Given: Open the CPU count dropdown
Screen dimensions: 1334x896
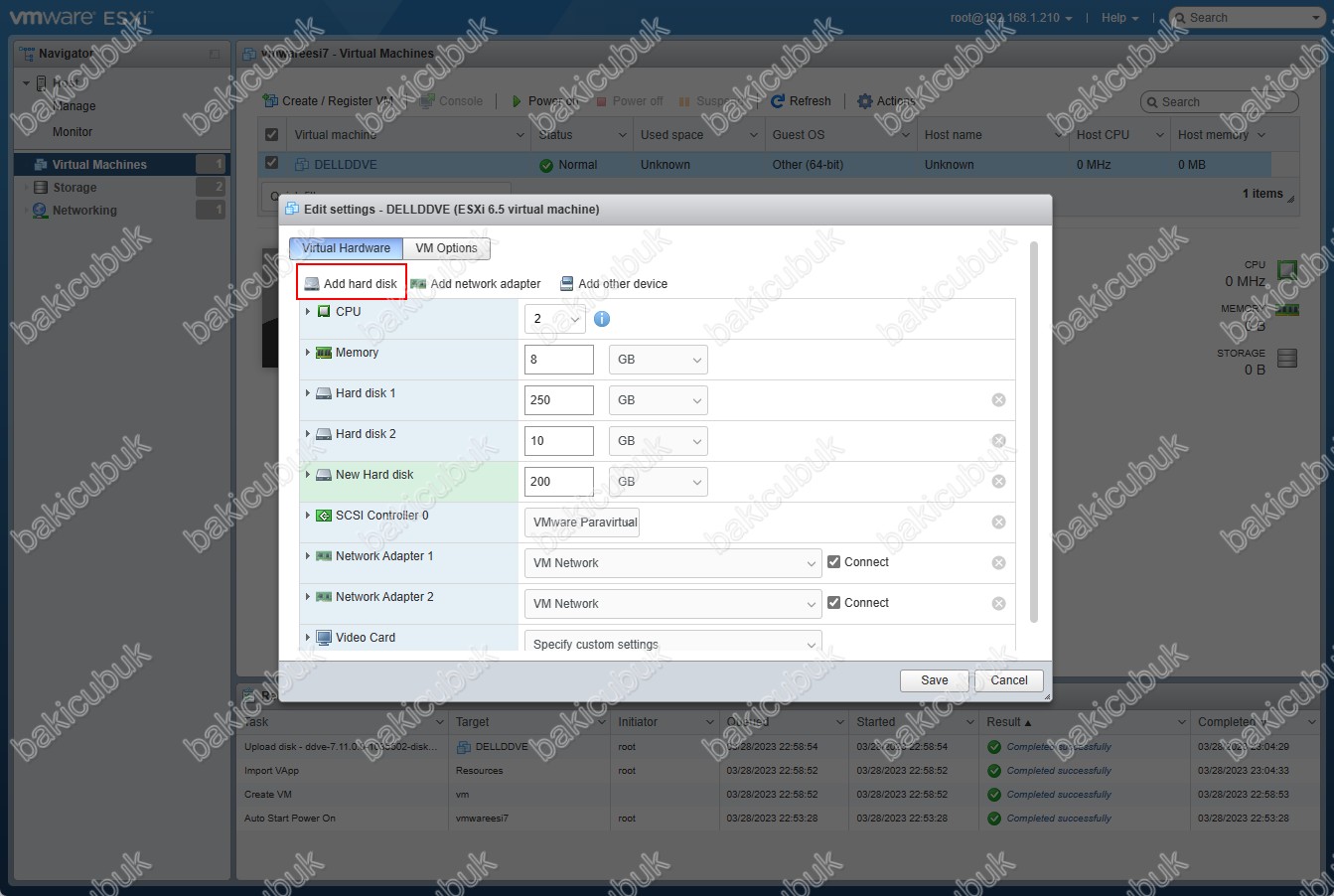Looking at the screenshot, I should click(x=555, y=319).
